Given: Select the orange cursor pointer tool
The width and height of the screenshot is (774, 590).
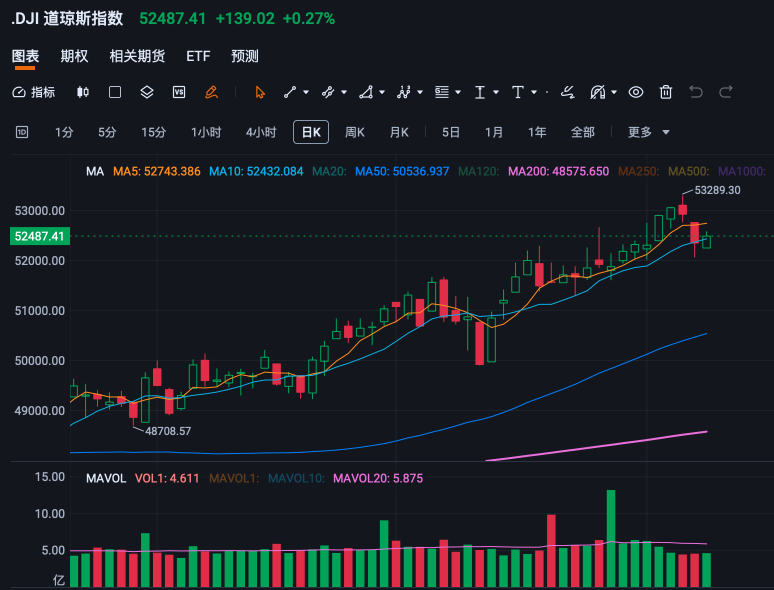Looking at the screenshot, I should click(x=260, y=92).
